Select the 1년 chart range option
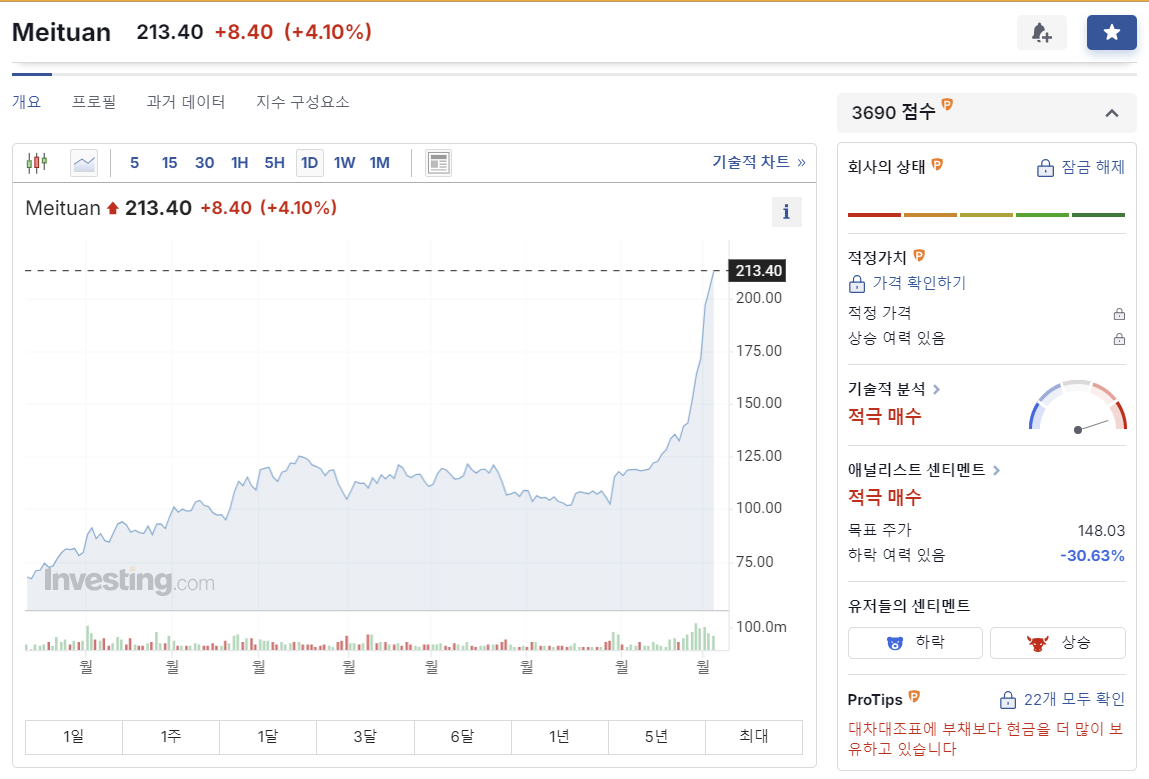This screenshot has height=779, width=1149. pyautogui.click(x=559, y=737)
